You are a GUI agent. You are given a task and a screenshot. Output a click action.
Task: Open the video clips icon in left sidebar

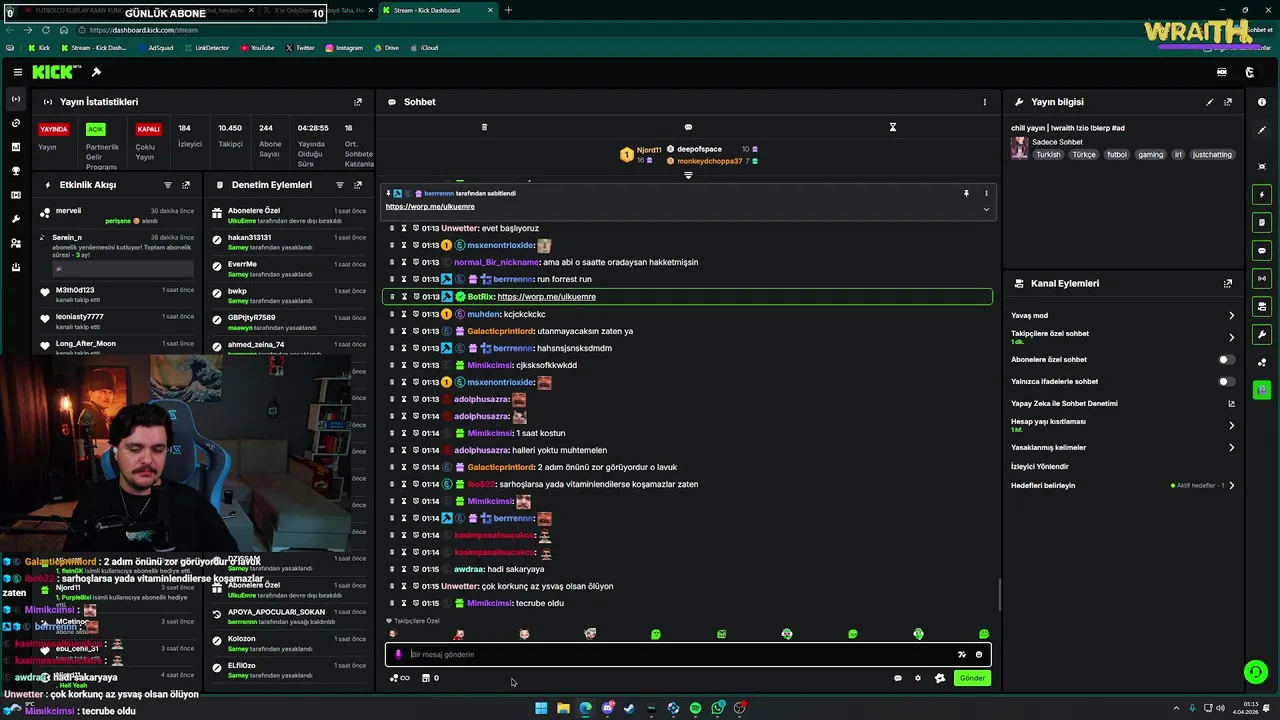pyautogui.click(x=15, y=195)
